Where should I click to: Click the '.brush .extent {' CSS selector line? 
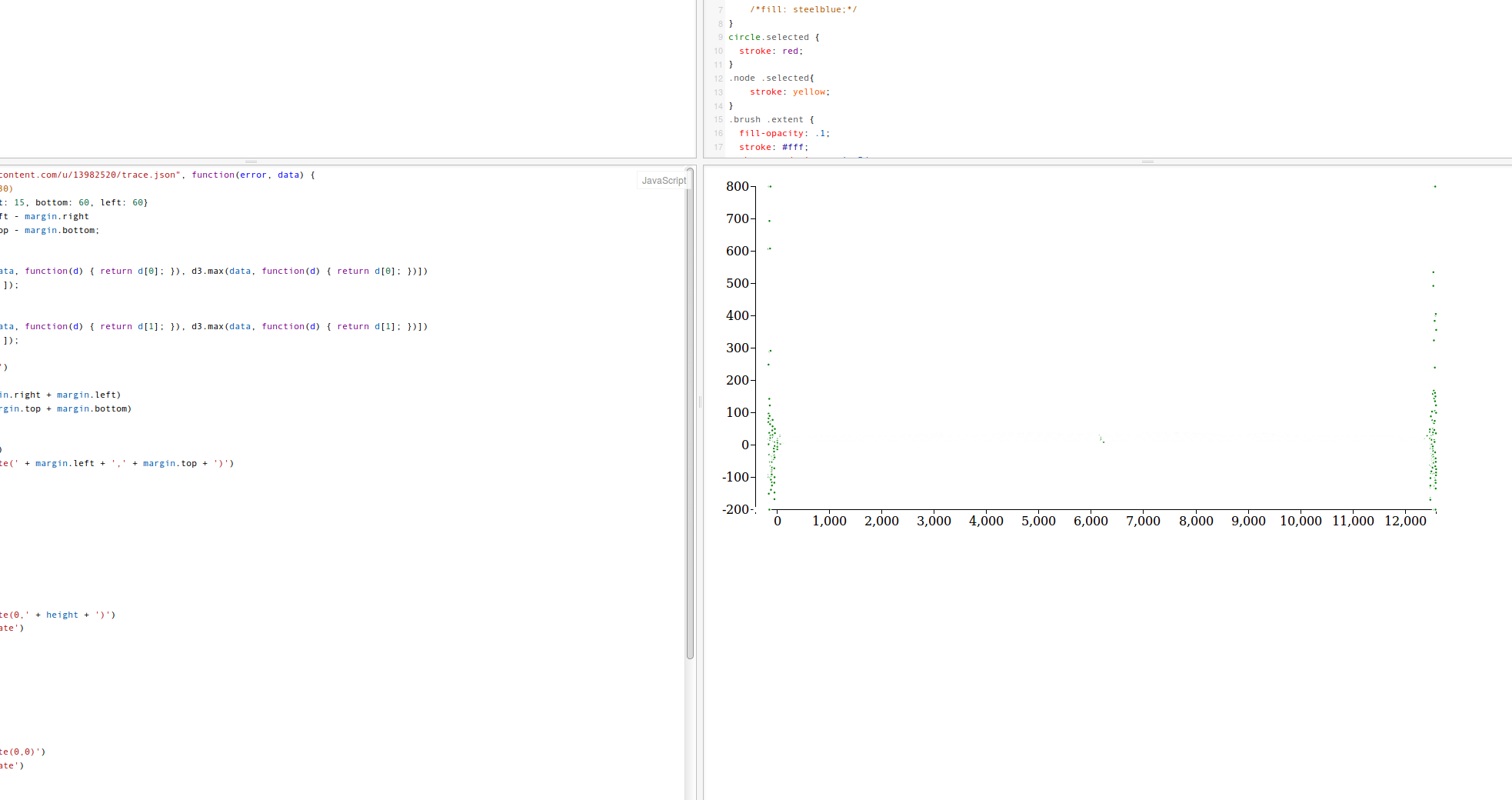tap(771, 119)
